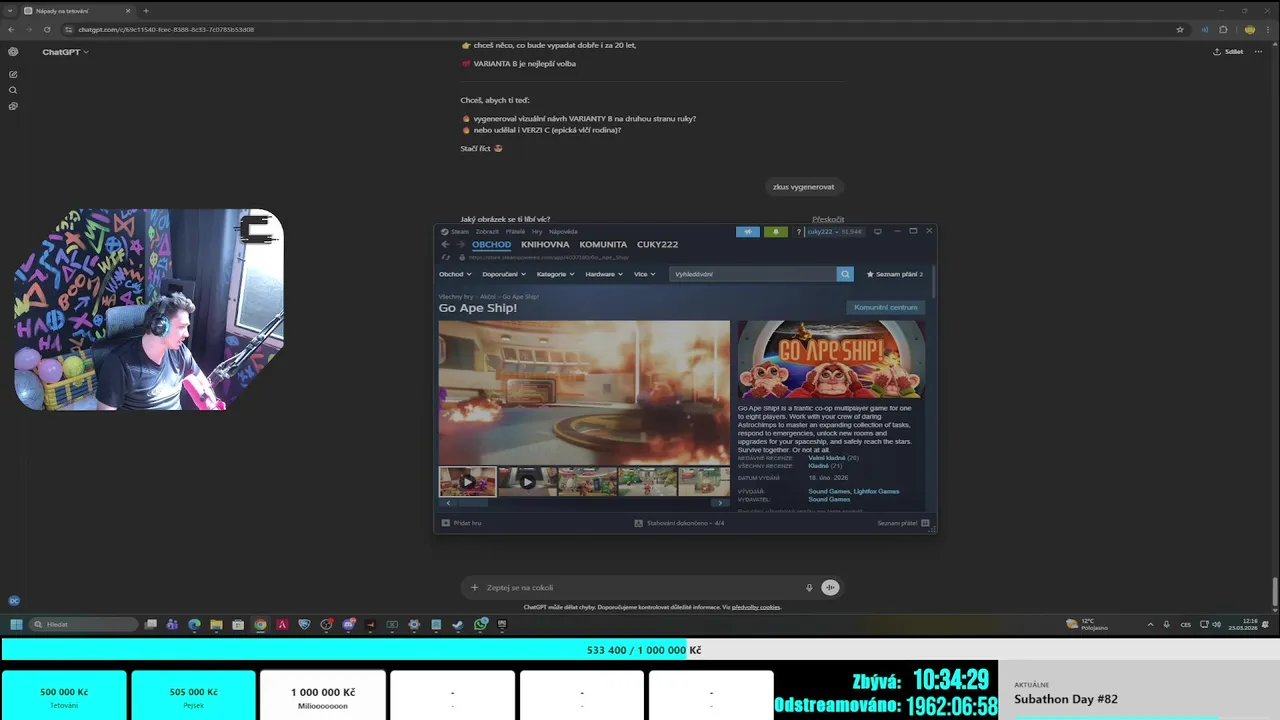The height and width of the screenshot is (720, 1280).
Task: Click the Komunitní centrum button
Action: click(885, 307)
